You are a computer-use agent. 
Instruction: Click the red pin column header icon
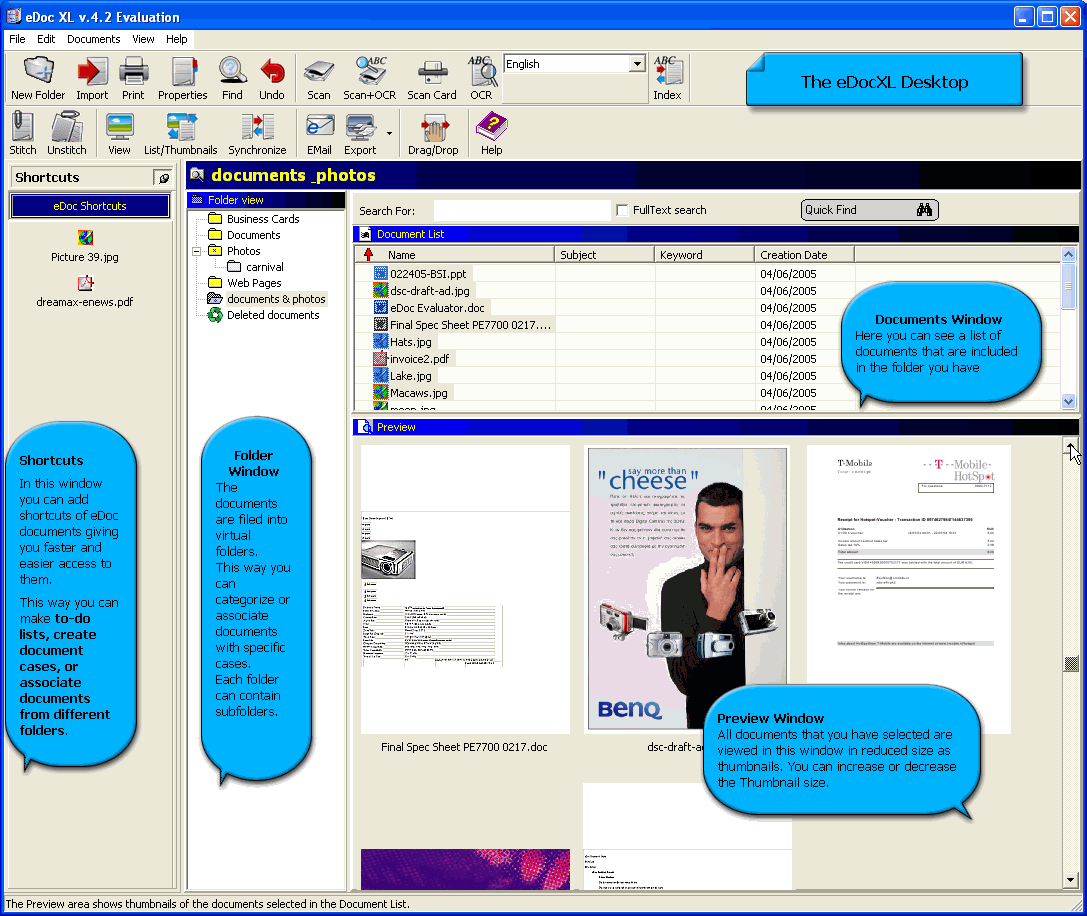pos(368,254)
